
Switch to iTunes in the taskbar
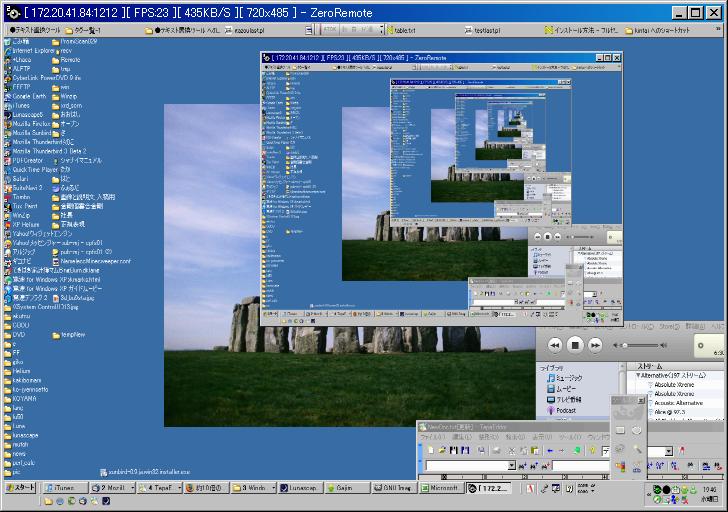click(65, 488)
